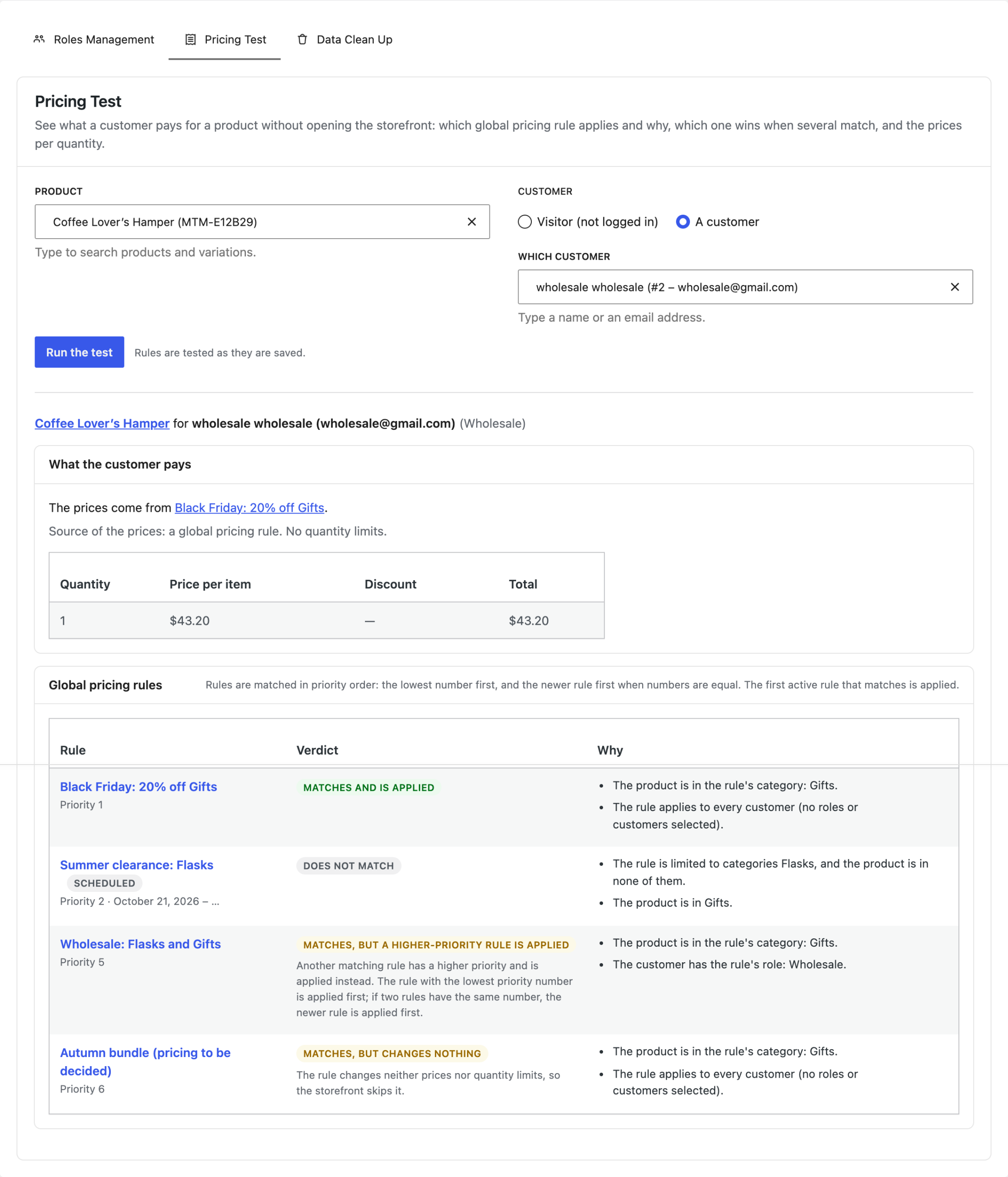Open the Autumn bundle rule link
The image size is (1008, 1177).
coord(145,1061)
